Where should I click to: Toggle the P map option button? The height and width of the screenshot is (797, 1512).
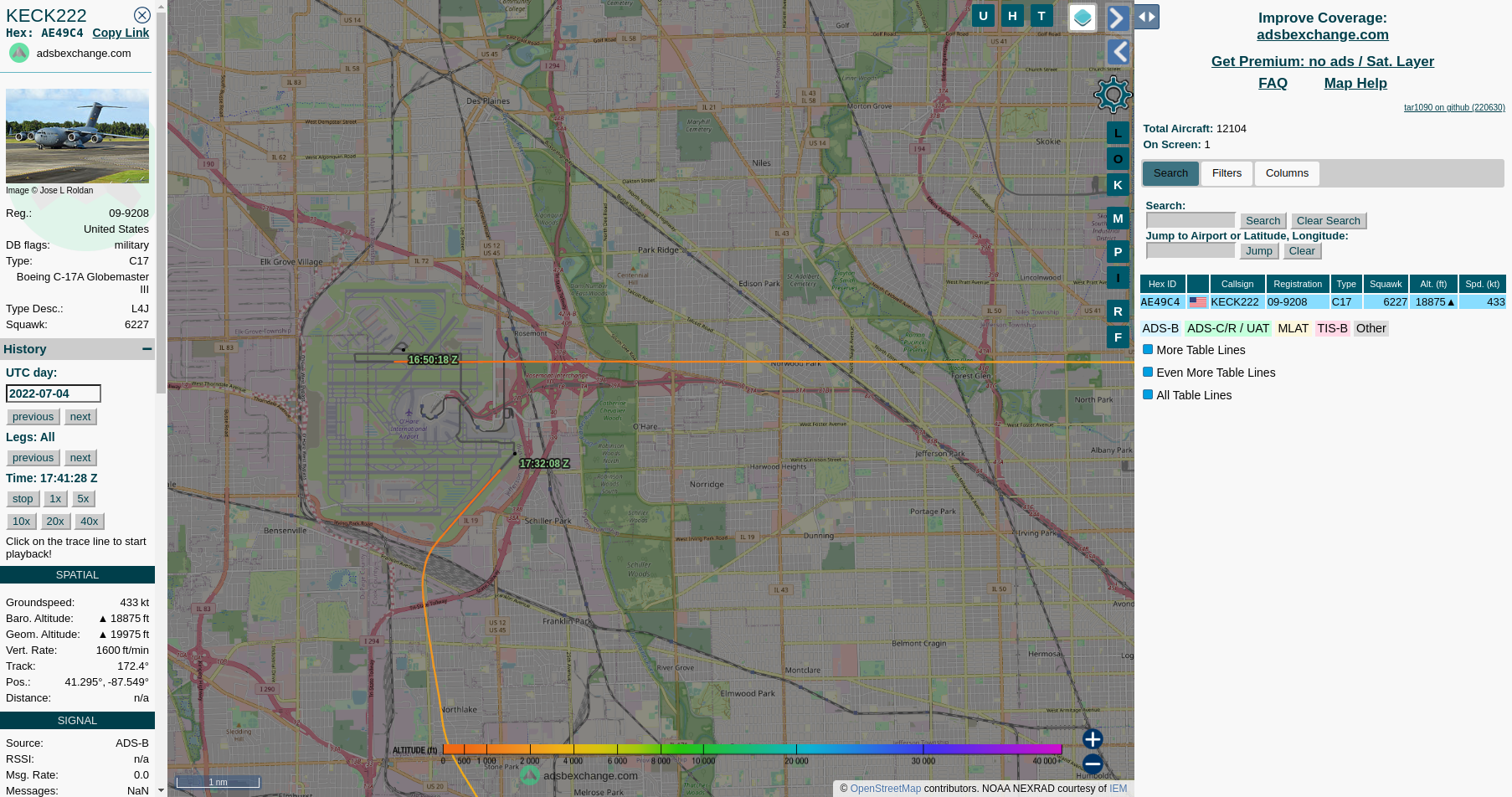(1118, 252)
